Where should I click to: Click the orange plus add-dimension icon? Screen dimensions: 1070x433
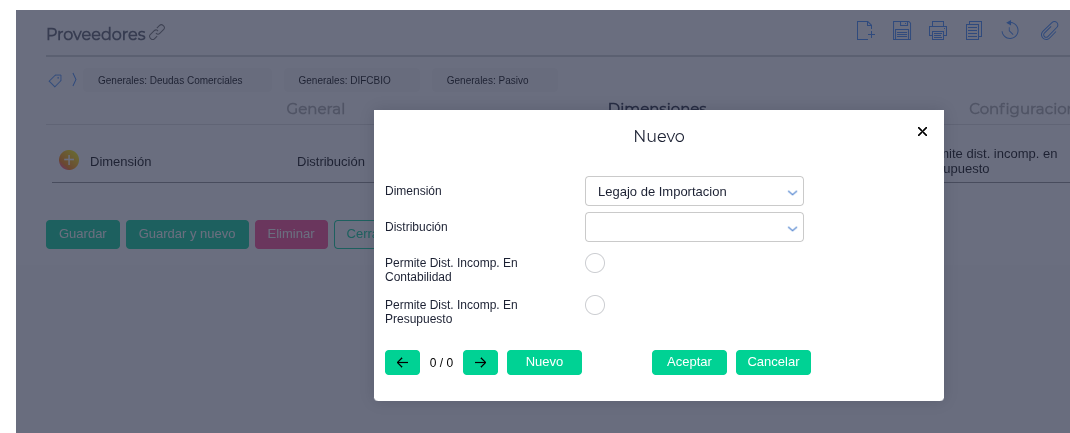[69, 160]
